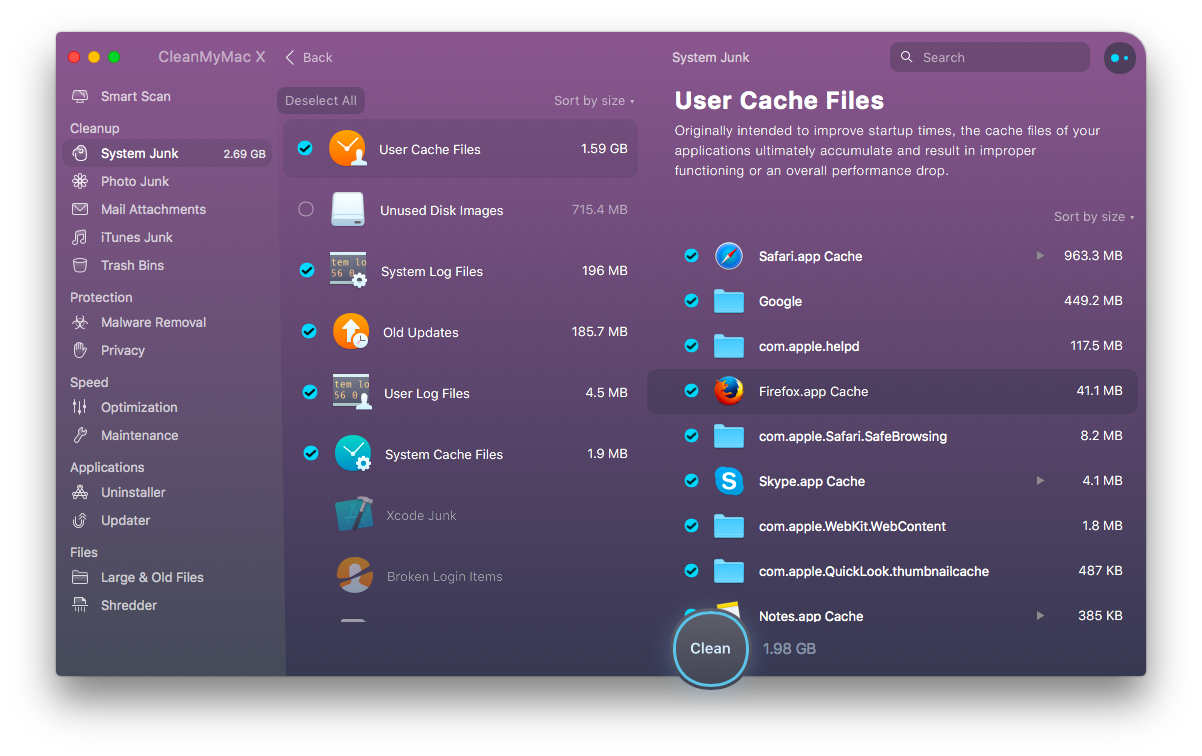This screenshot has height=756, width=1202.
Task: Open Smart Scan monitor icon in sidebar
Action: 80,97
